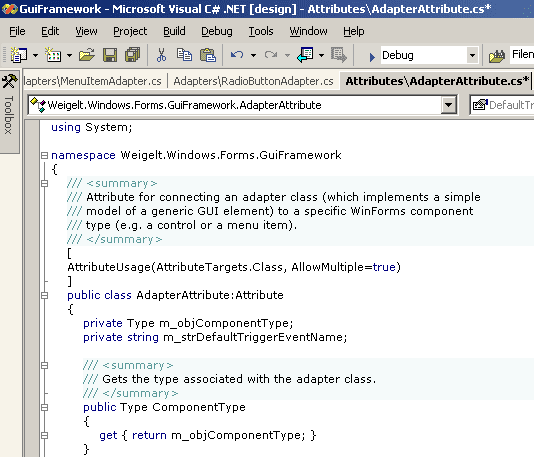Open the Toolbox side panel

9,105
